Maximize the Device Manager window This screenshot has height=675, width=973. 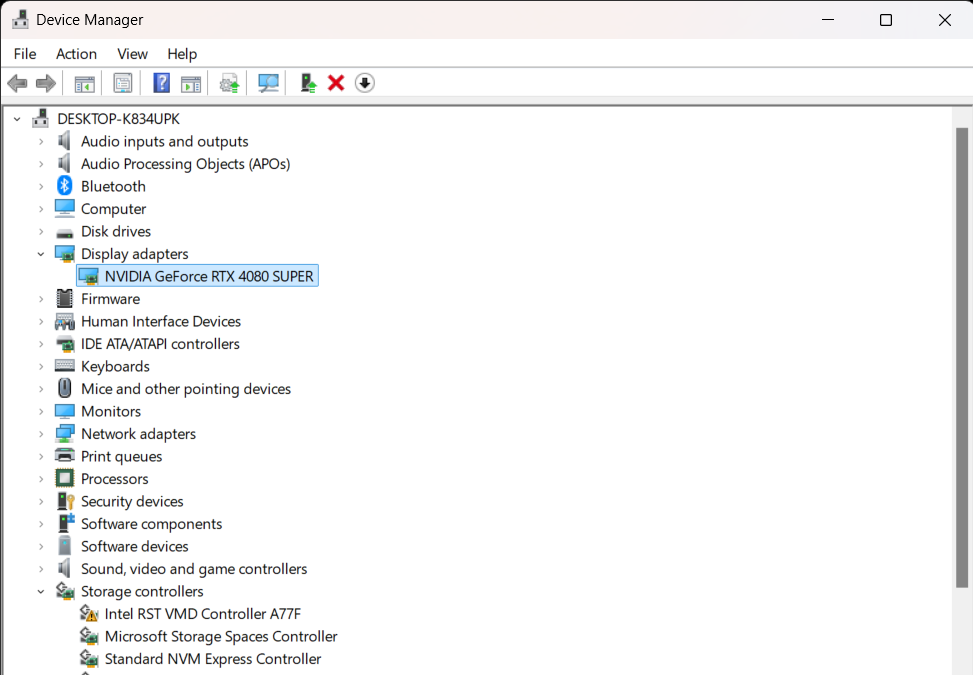[x=886, y=20]
